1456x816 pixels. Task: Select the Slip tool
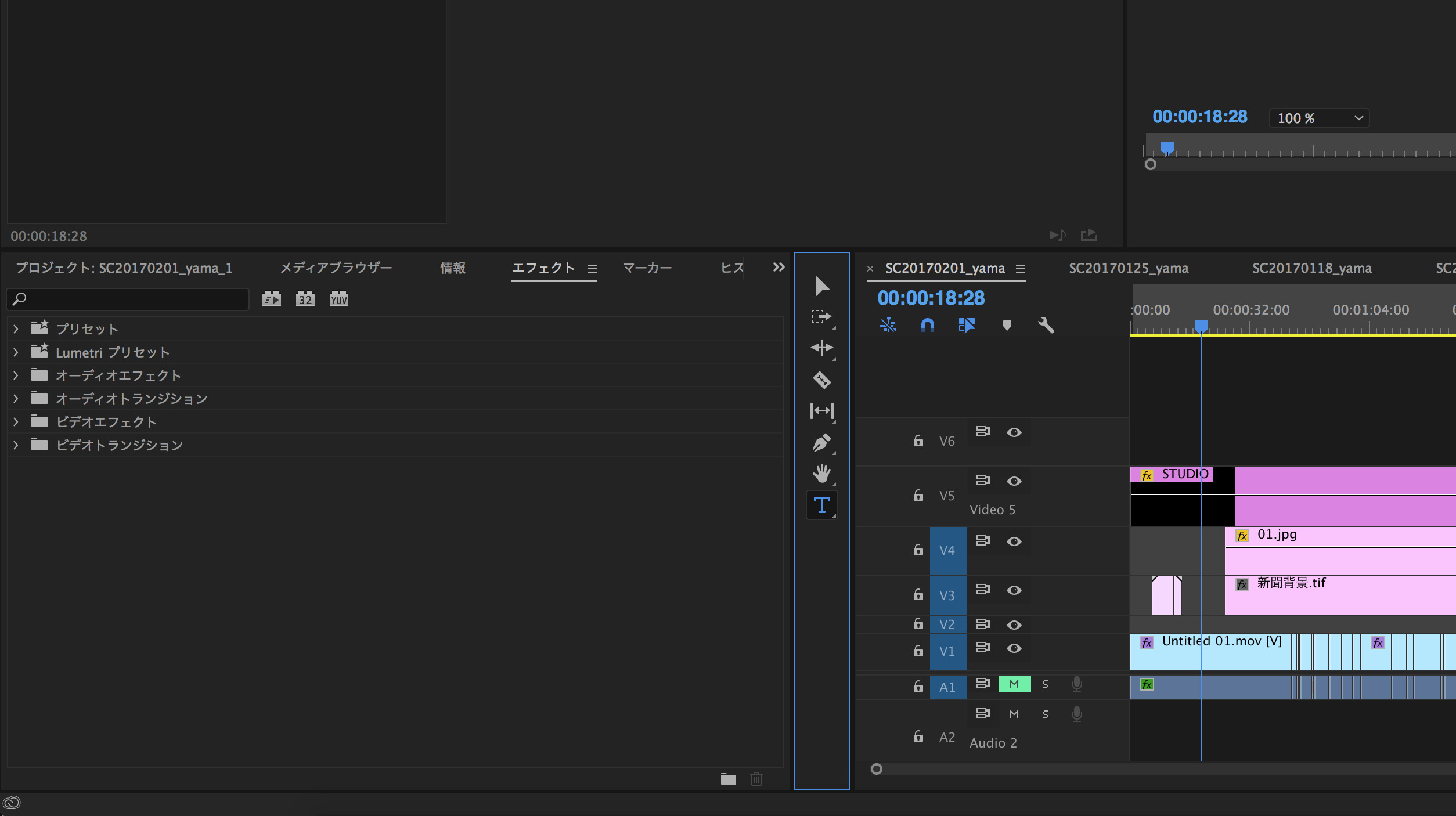pos(821,411)
